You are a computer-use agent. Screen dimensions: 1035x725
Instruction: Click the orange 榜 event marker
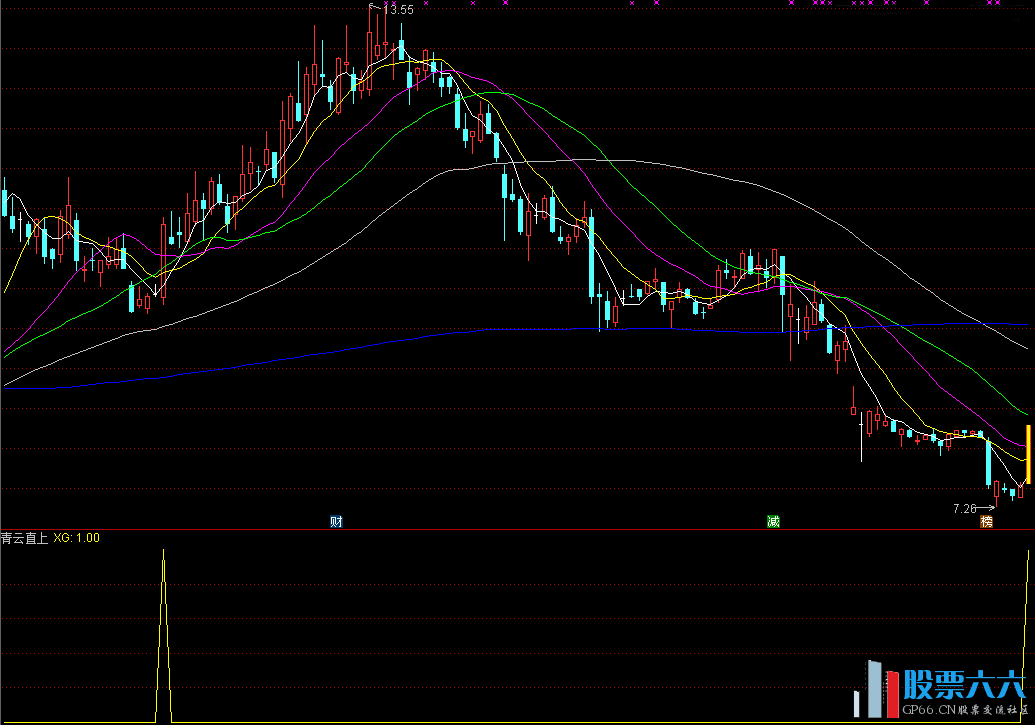[x=987, y=522]
